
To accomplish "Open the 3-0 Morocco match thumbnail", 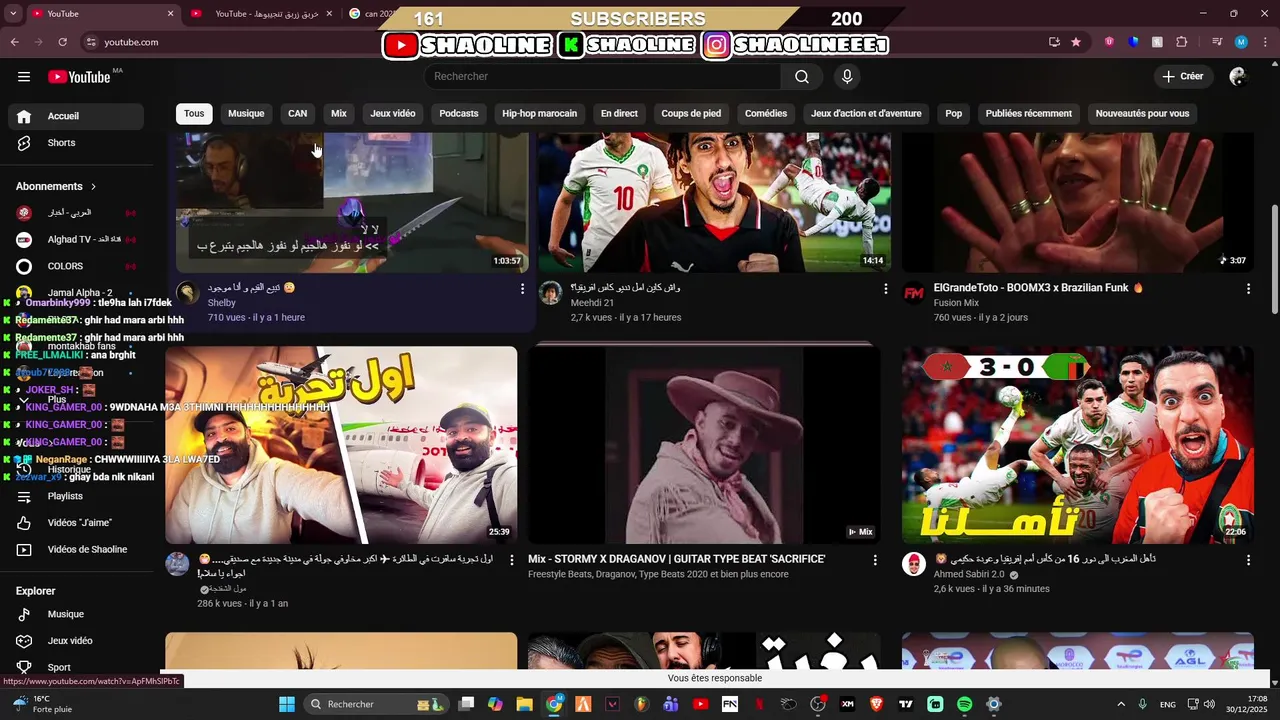I will point(1077,445).
